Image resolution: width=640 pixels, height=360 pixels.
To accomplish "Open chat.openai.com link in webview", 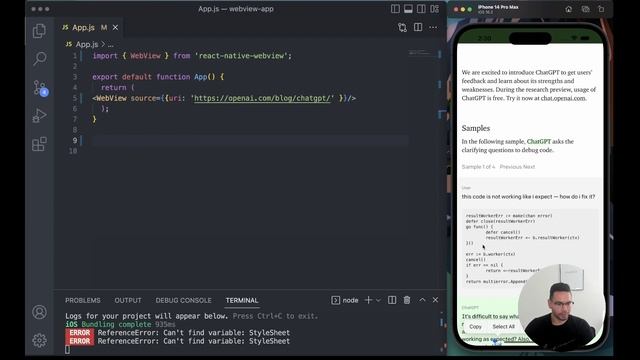I will (x=563, y=98).
